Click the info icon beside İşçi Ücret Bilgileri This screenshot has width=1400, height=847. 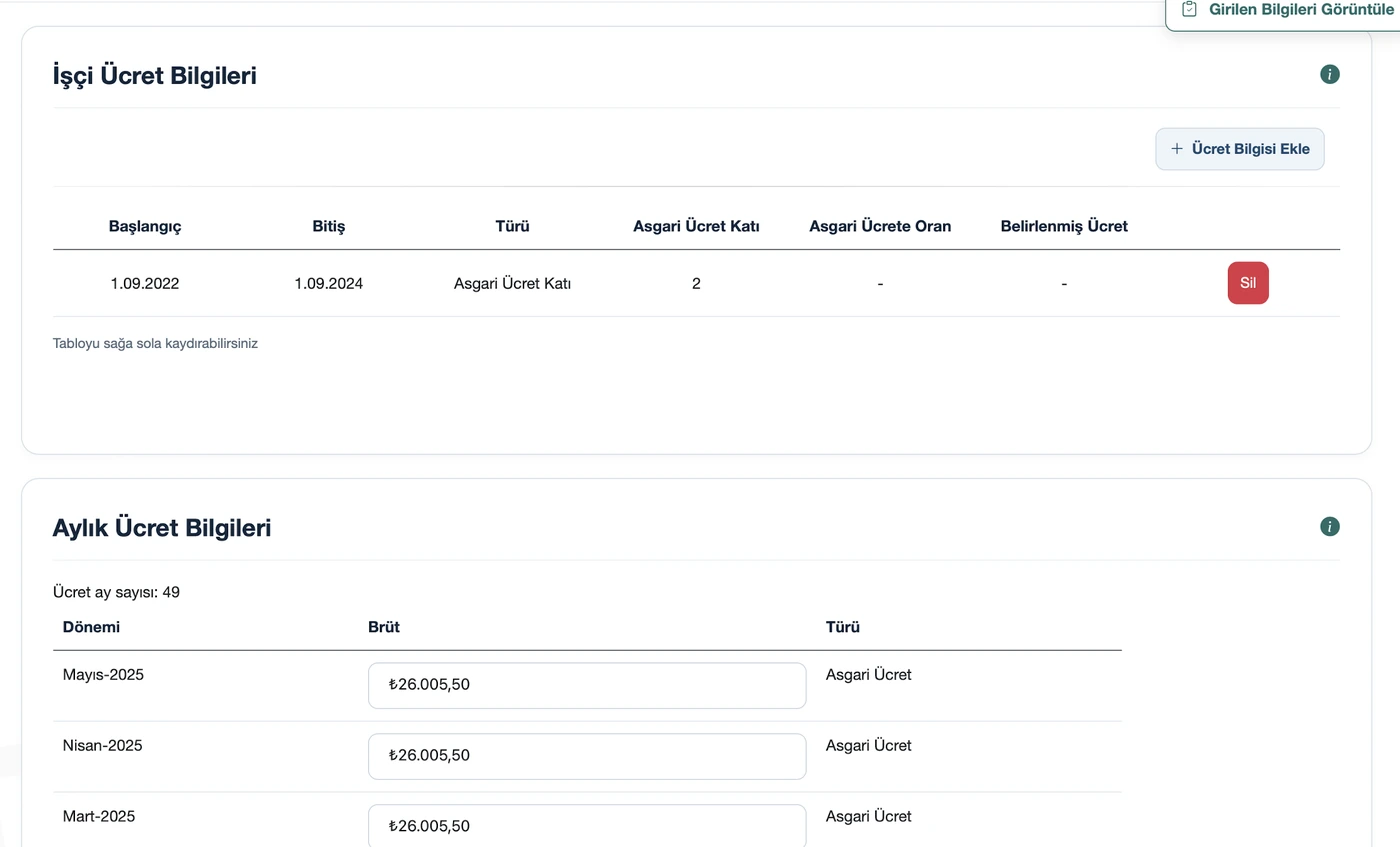(1329, 74)
